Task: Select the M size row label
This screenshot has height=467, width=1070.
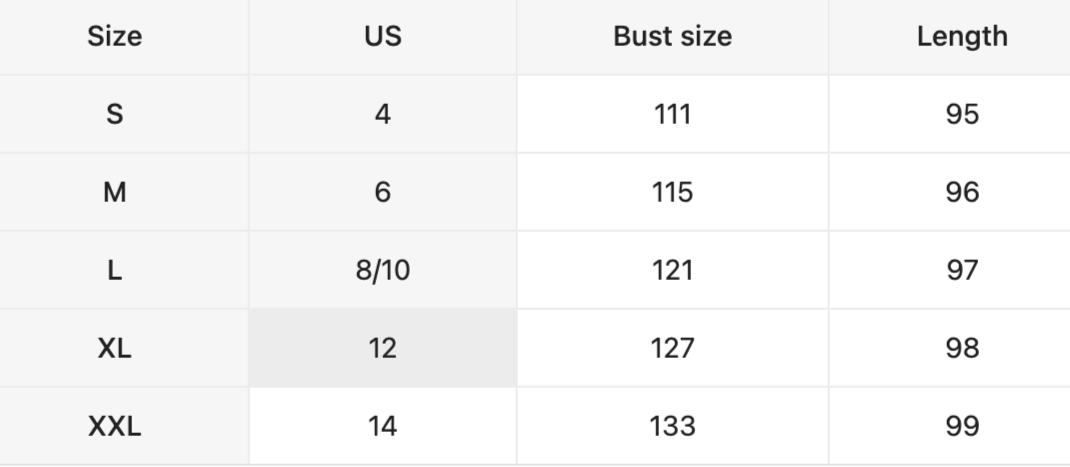Action: (x=115, y=192)
